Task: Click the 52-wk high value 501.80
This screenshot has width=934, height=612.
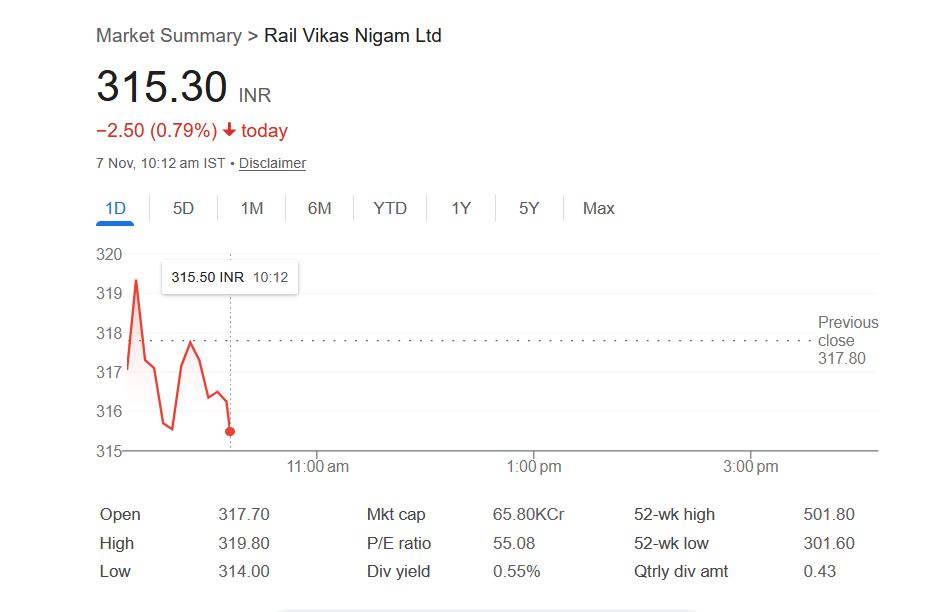Action: (829, 514)
